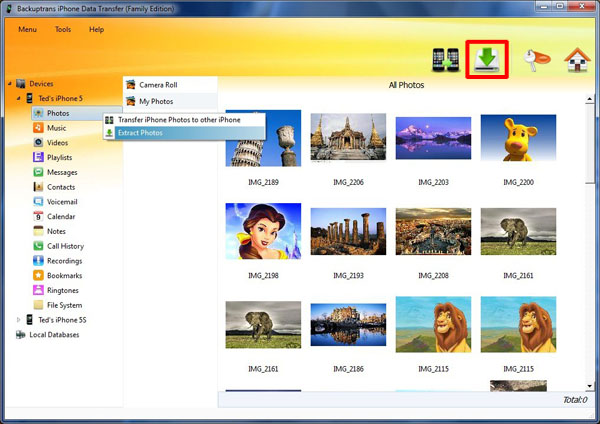Screen dimensions: 600x424
Task: Click the Total:0 status text
Action: click(575, 400)
